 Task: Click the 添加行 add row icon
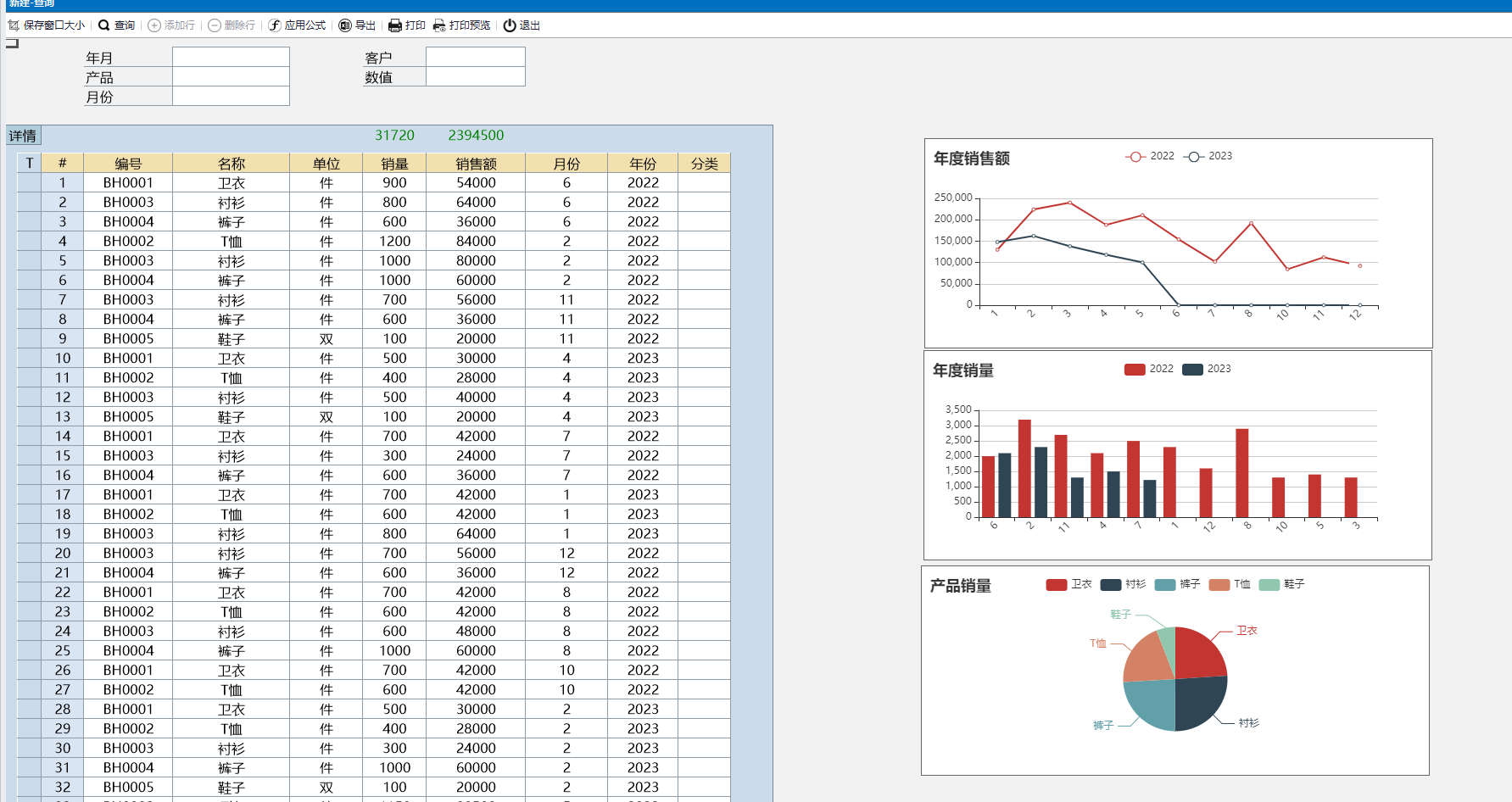[154, 25]
